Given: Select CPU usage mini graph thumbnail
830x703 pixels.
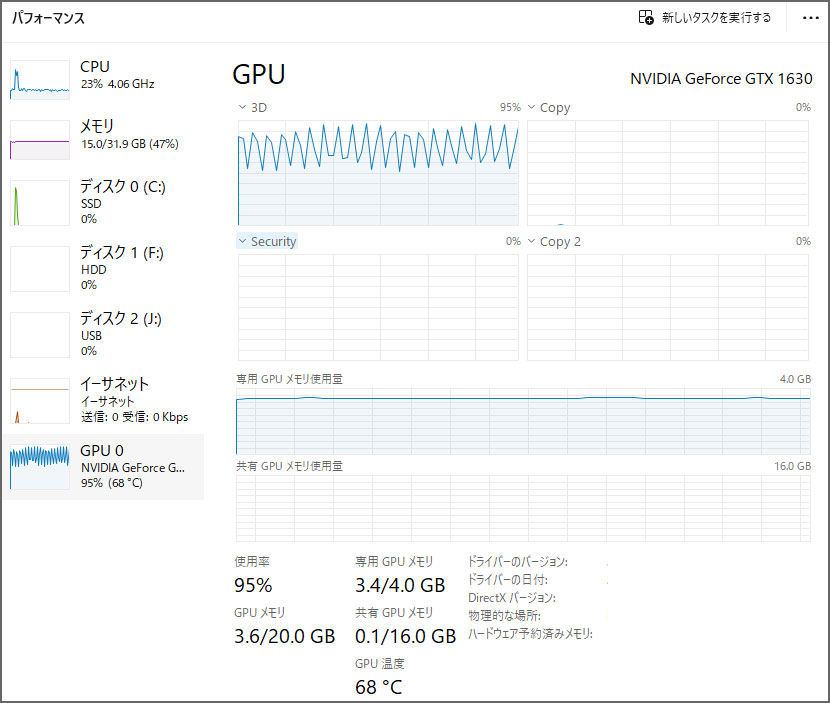Looking at the screenshot, I should (40, 80).
